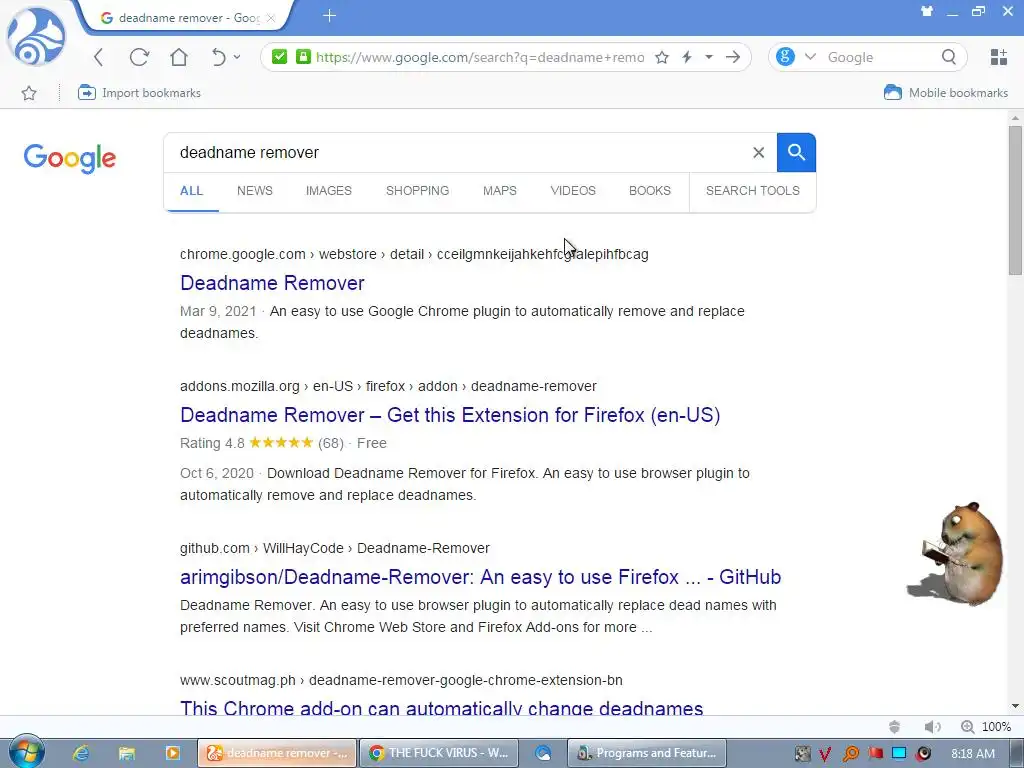Clear the search query with X
Screen dimensions: 1024x768
coord(758,152)
